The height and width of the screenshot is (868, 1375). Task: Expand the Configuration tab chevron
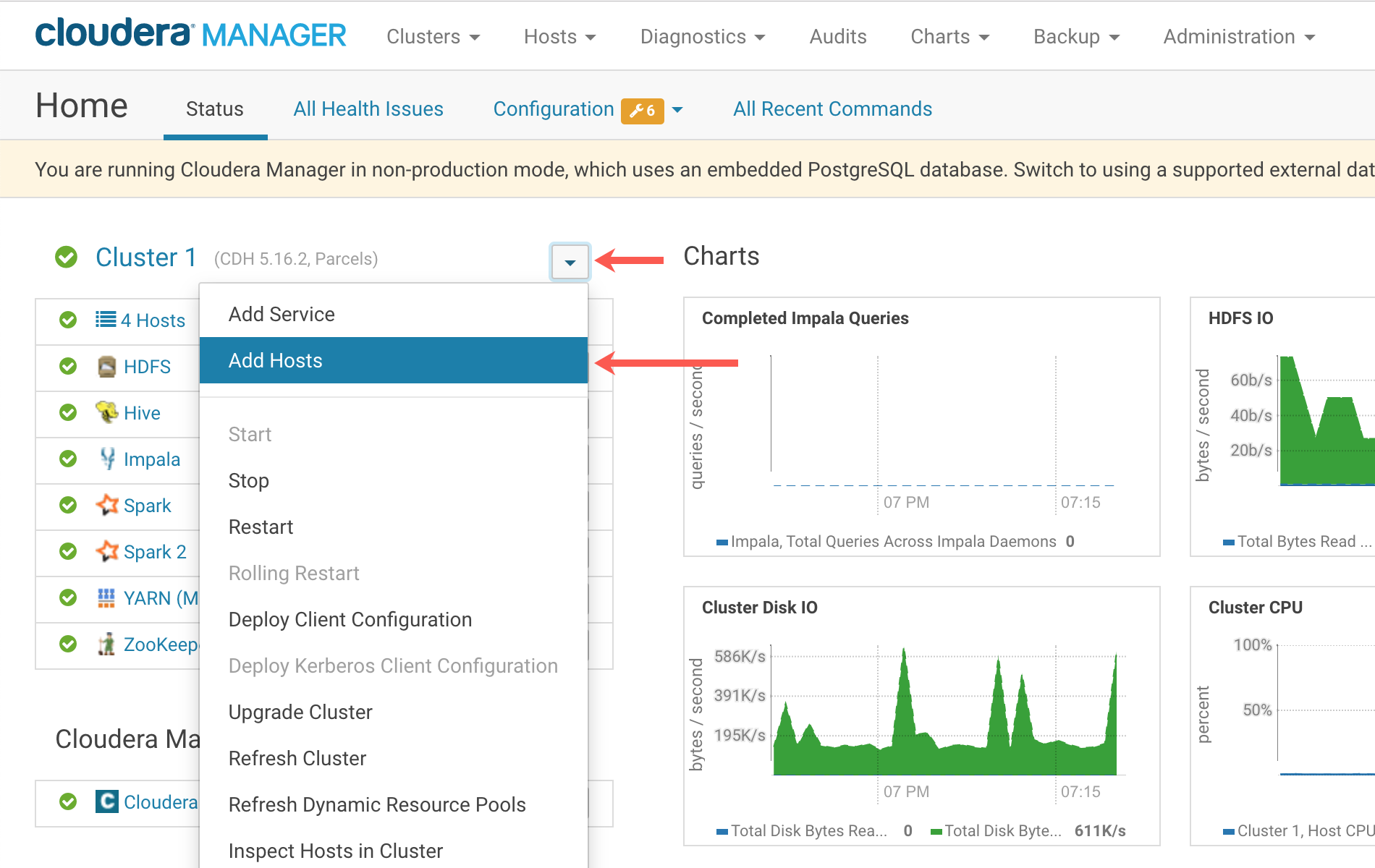pyautogui.click(x=677, y=110)
